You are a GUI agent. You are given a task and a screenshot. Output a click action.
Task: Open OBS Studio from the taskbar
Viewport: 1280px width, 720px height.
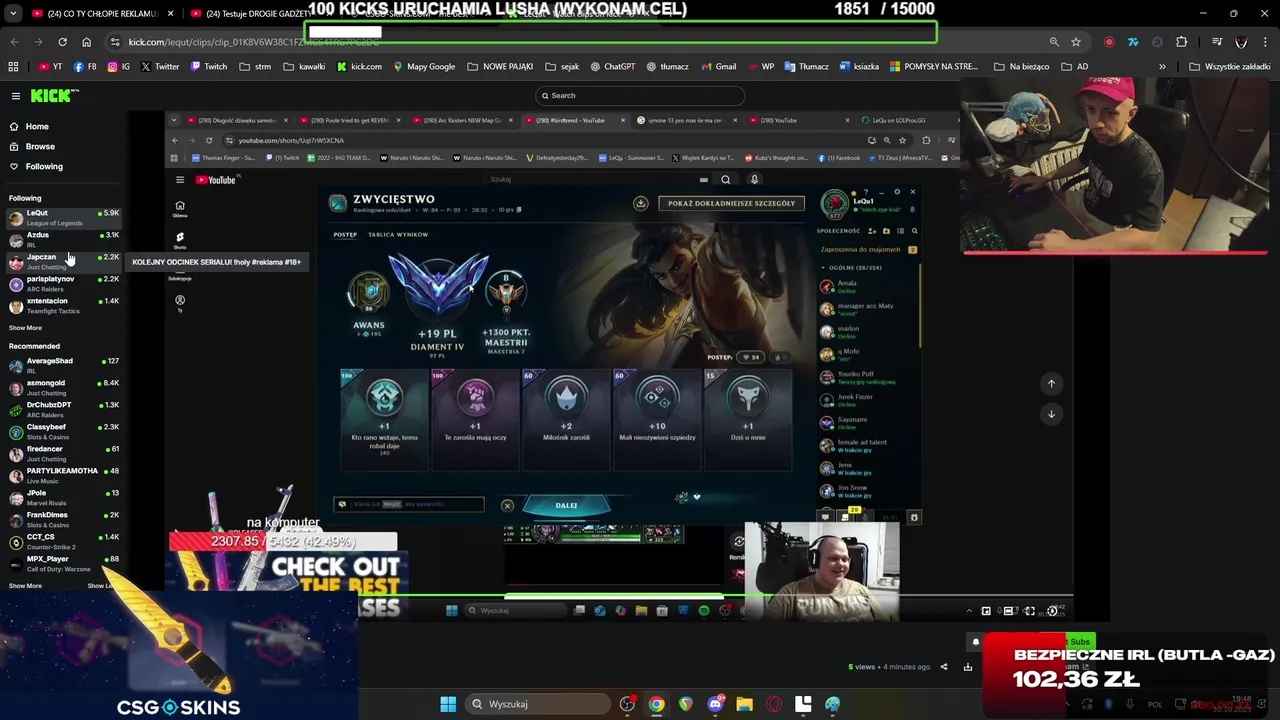click(x=627, y=704)
